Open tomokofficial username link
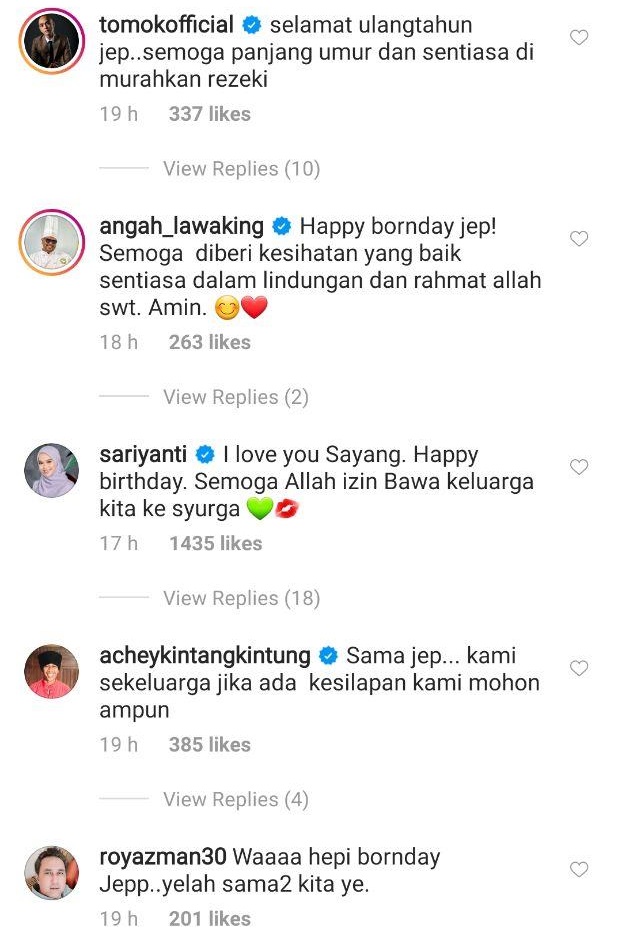The image size is (622, 951). 166,25
